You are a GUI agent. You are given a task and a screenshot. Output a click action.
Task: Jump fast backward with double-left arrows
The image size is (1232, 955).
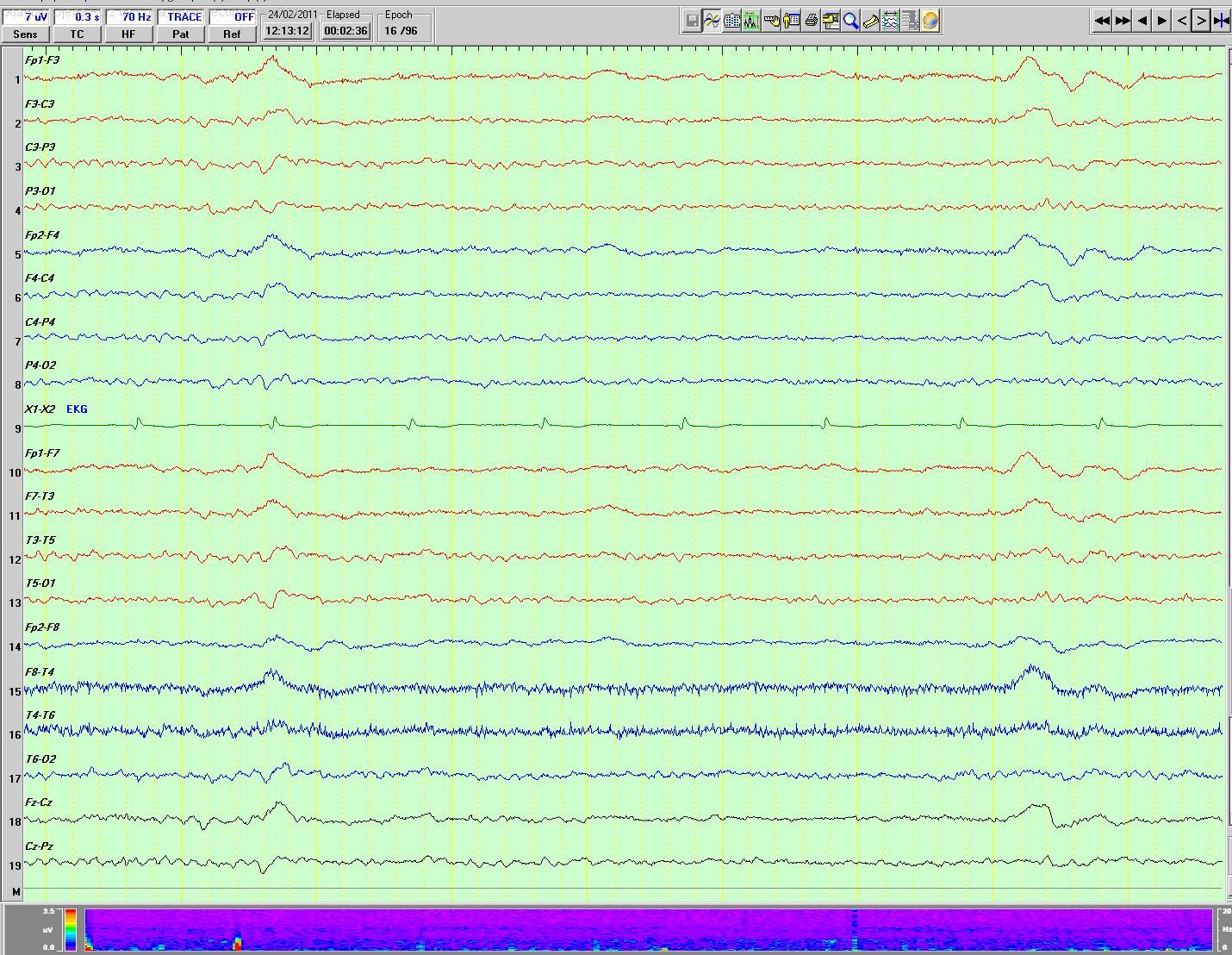click(1101, 22)
